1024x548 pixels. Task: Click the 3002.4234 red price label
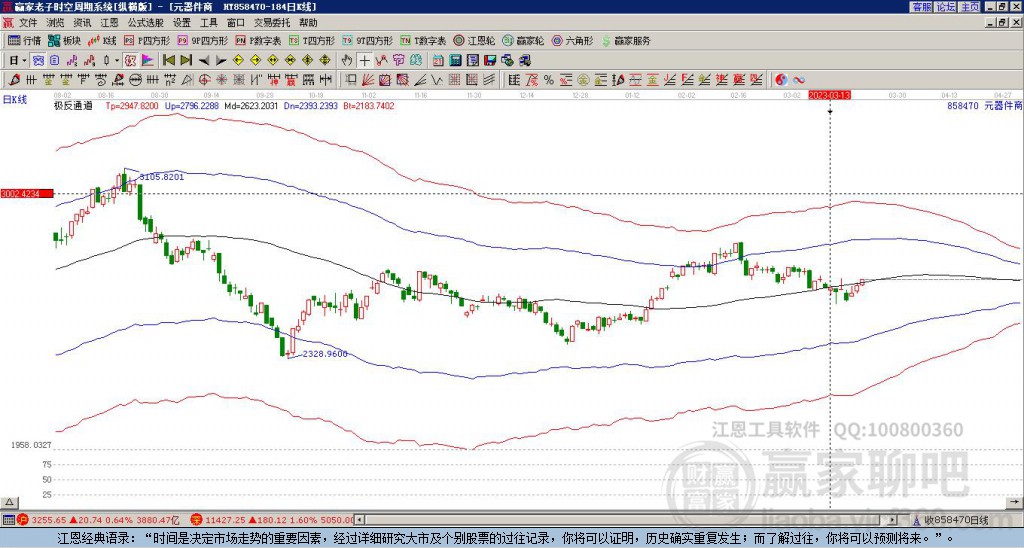27,193
